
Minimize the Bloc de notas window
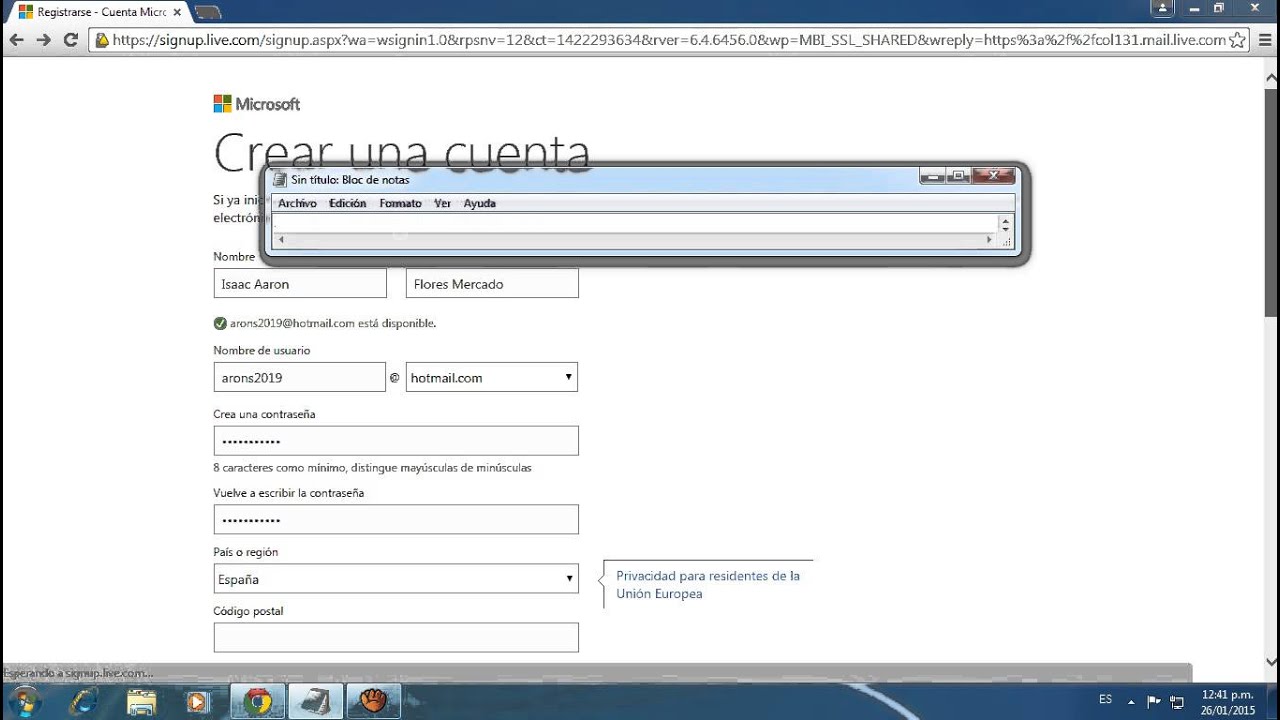click(932, 177)
